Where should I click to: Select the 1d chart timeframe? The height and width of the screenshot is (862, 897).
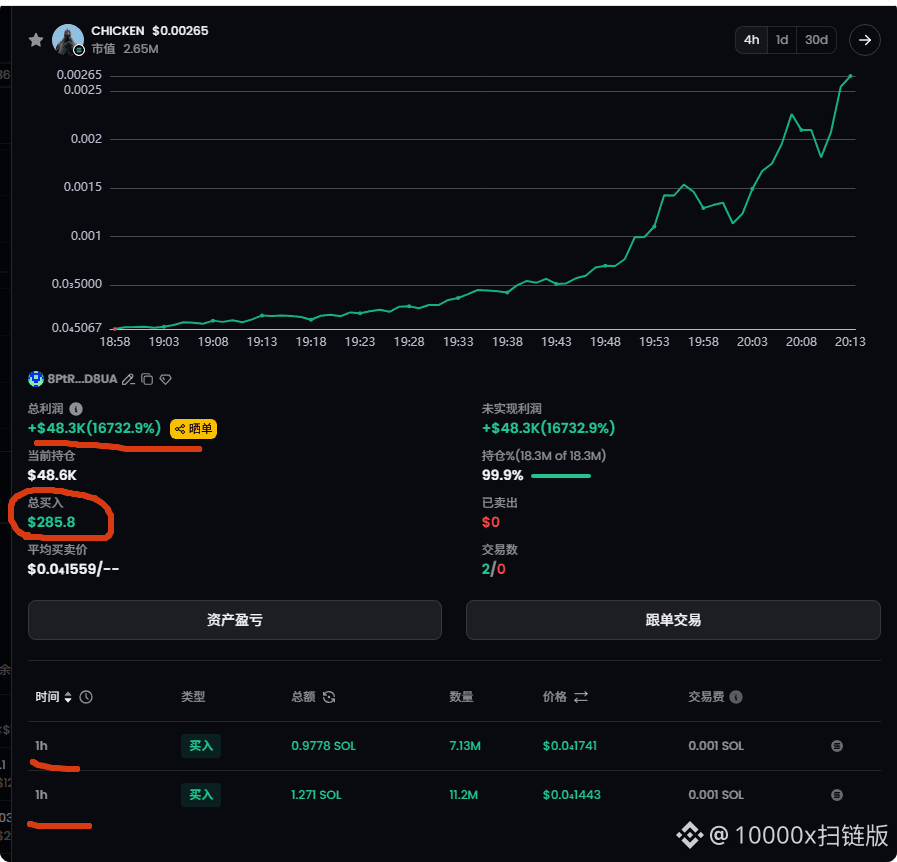[x=781, y=39]
